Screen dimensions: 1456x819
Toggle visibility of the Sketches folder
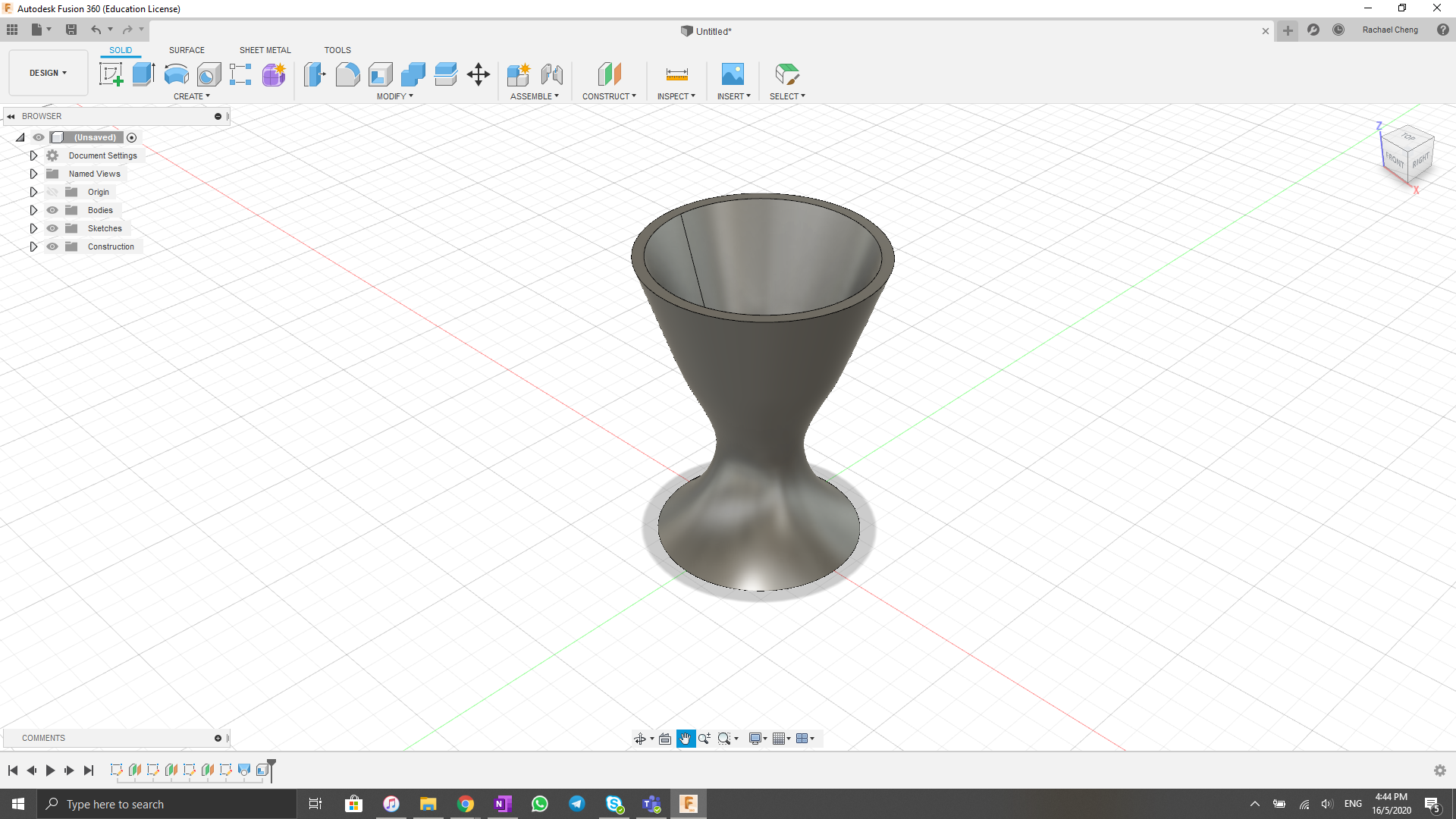click(x=52, y=228)
